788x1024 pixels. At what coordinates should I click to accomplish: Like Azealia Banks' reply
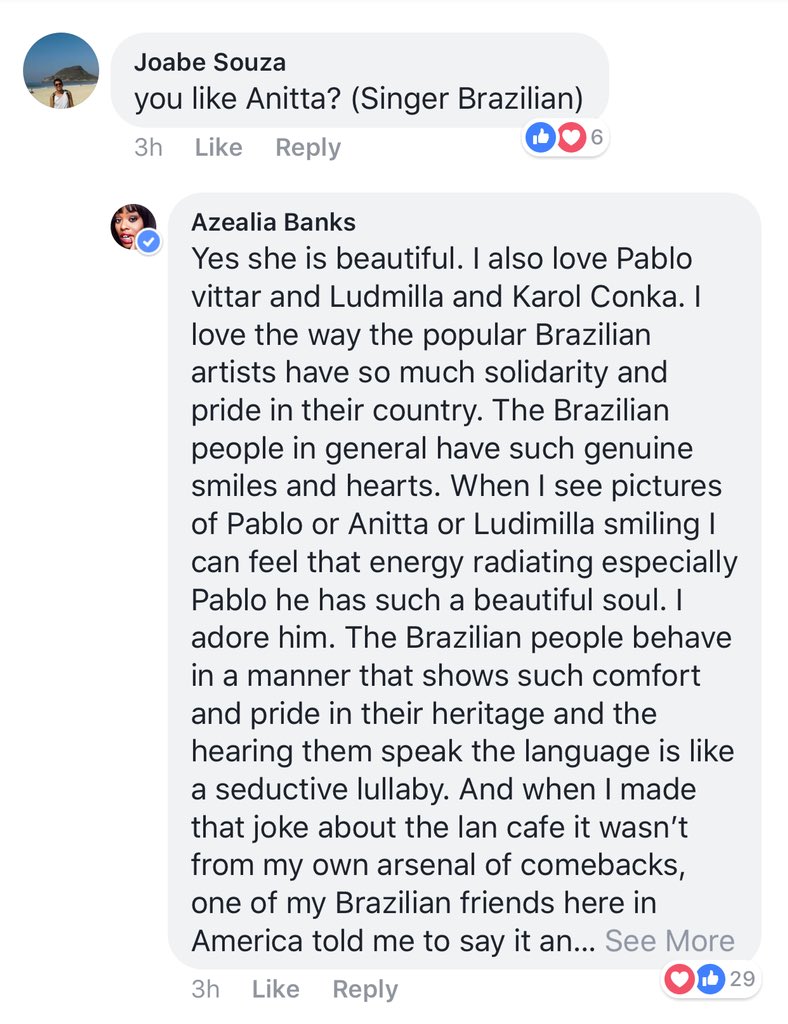click(275, 989)
